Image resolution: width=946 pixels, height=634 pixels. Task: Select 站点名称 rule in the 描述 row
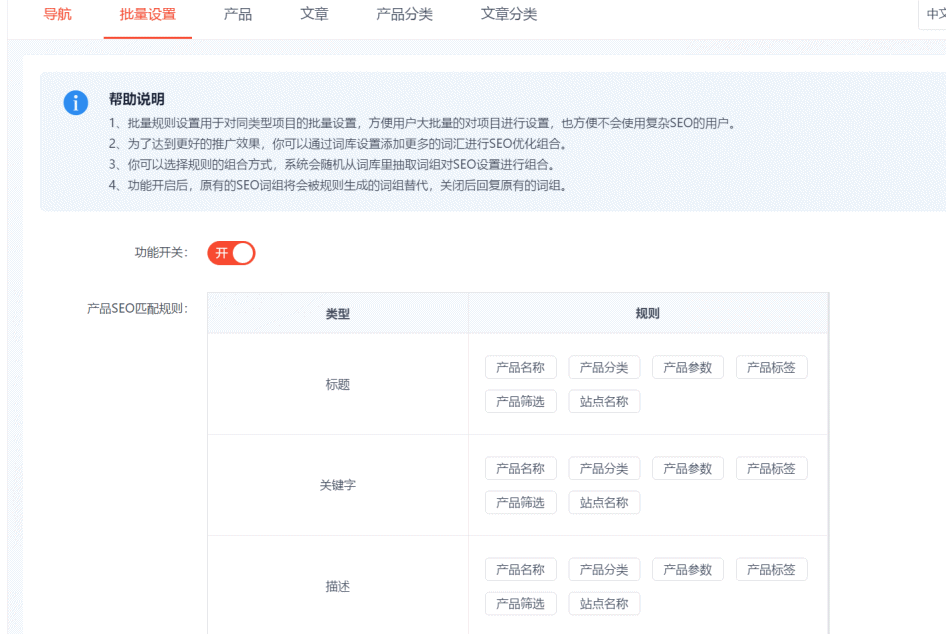(604, 603)
